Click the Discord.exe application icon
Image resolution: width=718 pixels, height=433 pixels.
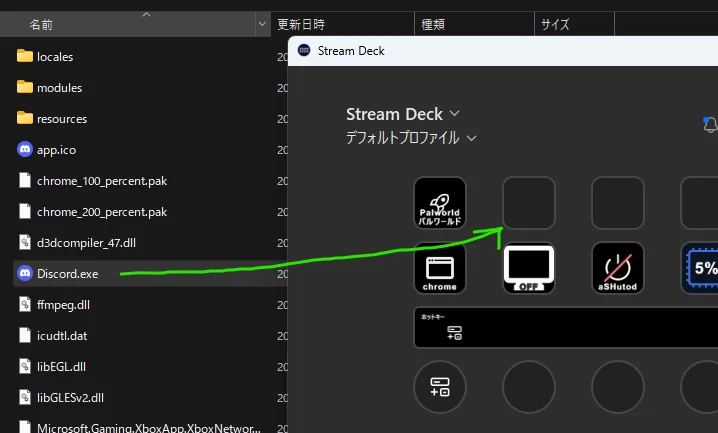(x=25, y=273)
